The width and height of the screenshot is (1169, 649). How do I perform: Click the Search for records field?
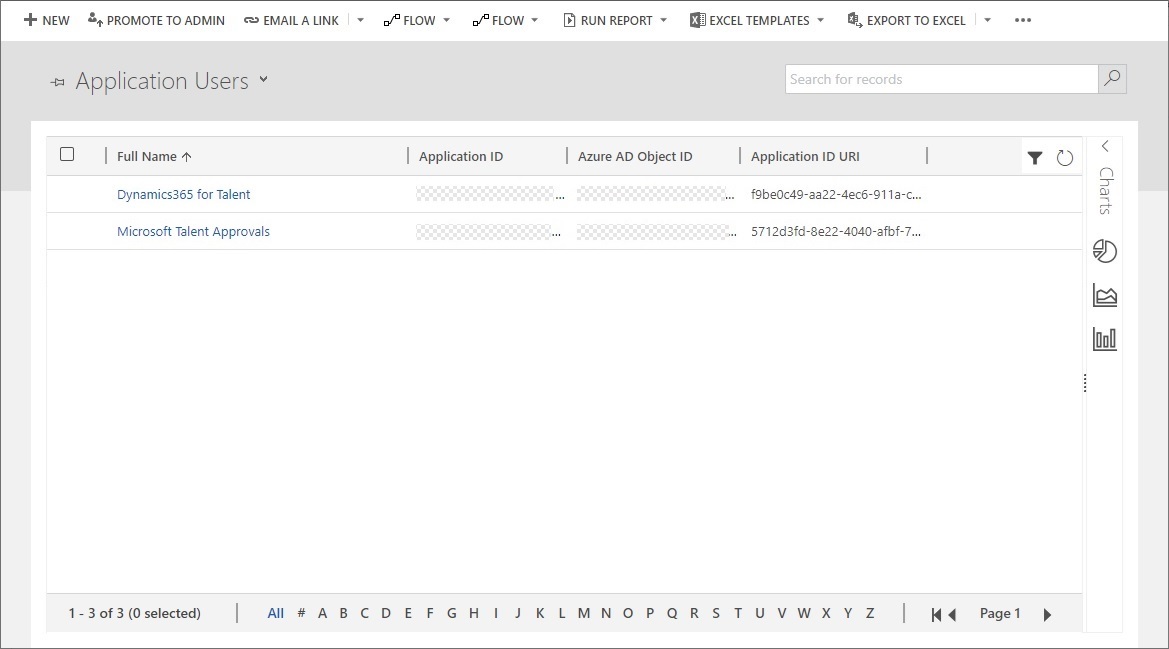coord(941,79)
